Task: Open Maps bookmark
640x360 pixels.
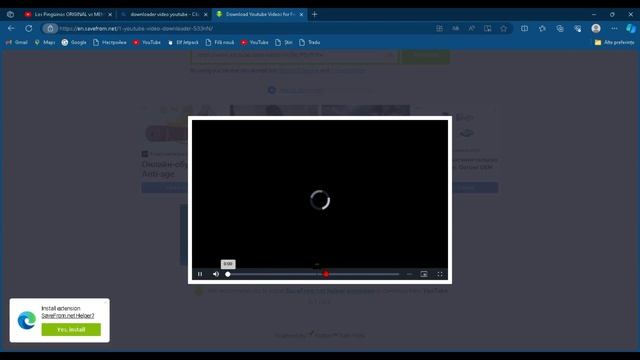Action: [x=45, y=42]
